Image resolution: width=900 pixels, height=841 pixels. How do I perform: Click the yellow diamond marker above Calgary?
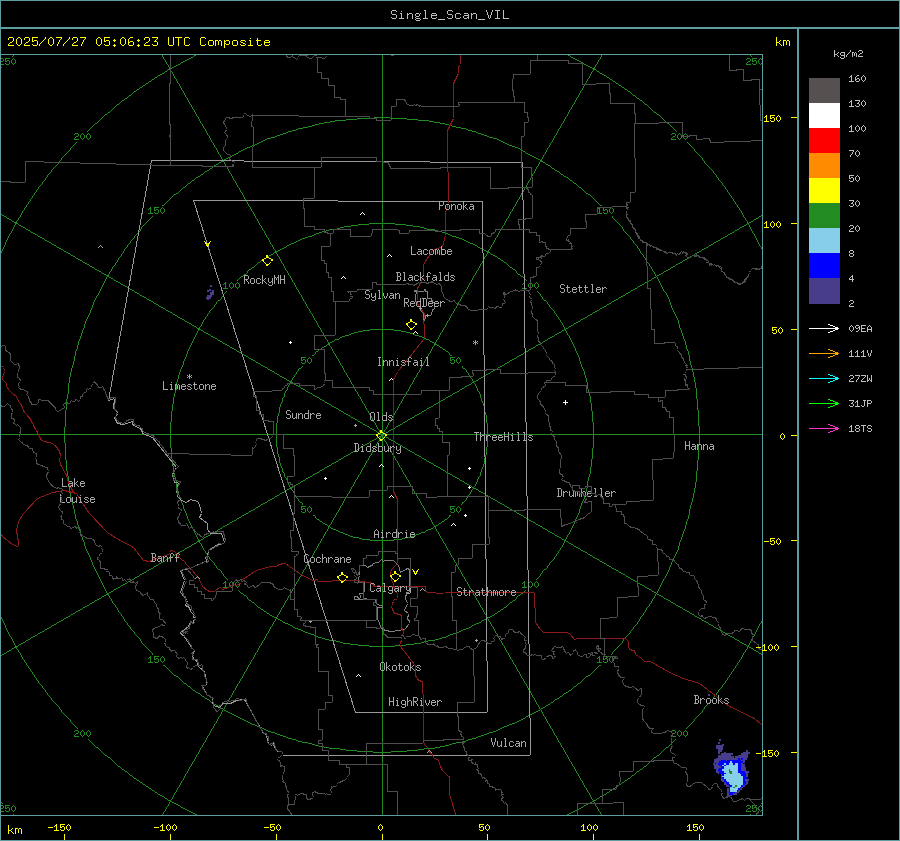pyautogui.click(x=395, y=576)
